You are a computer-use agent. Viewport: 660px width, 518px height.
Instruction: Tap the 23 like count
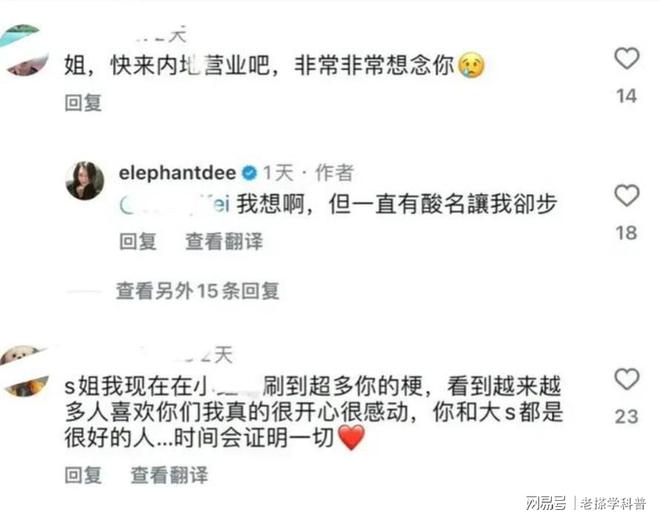[627, 417]
